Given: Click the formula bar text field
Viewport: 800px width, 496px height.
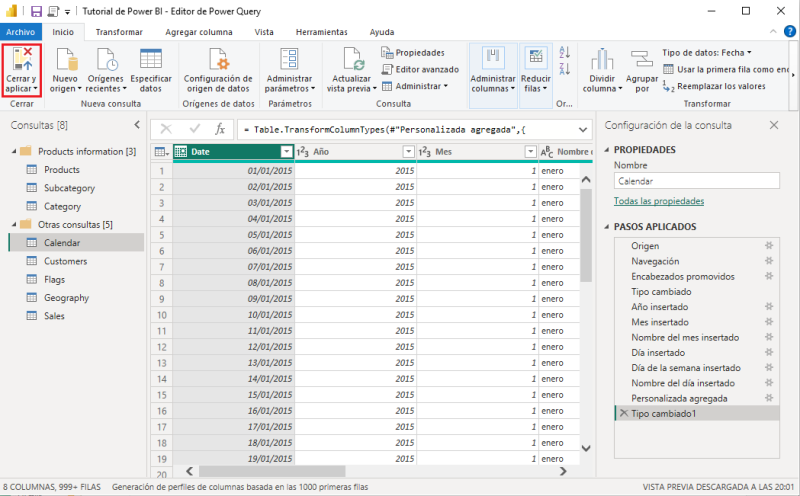Looking at the screenshot, I should pos(408,130).
